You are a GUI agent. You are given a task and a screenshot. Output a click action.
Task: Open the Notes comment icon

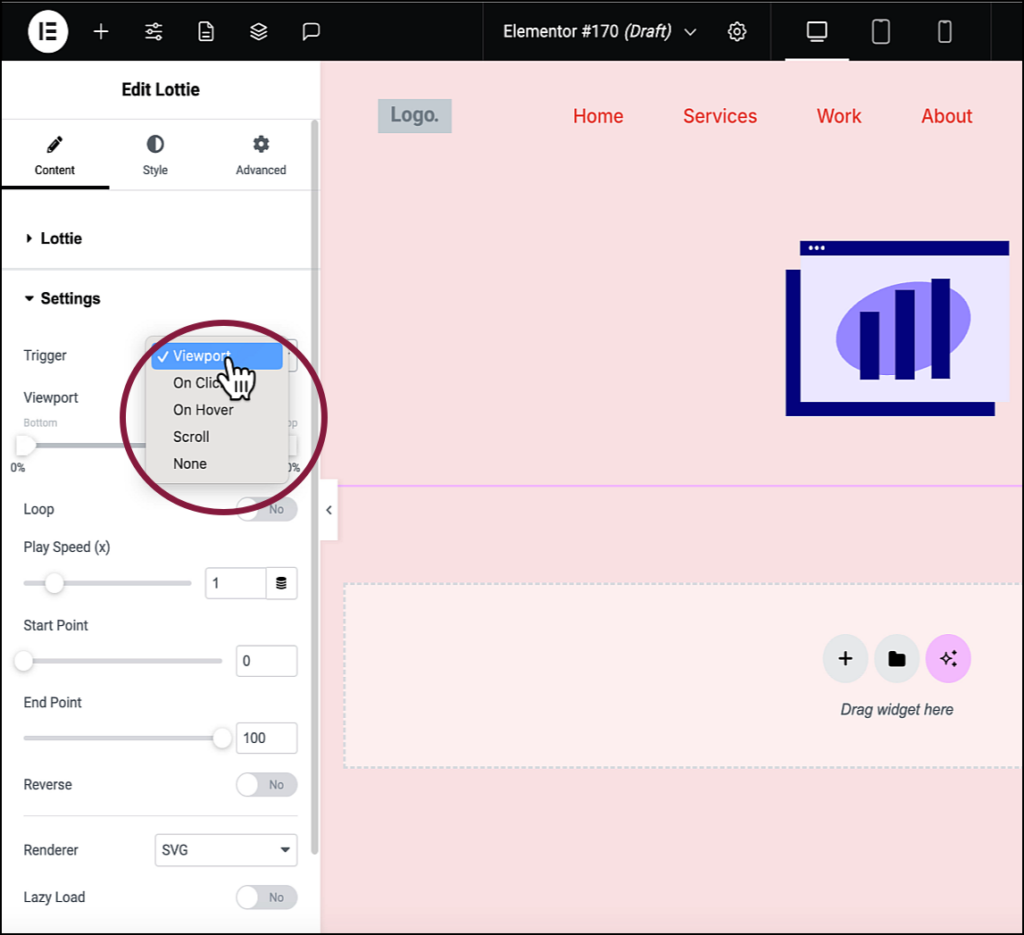point(310,31)
